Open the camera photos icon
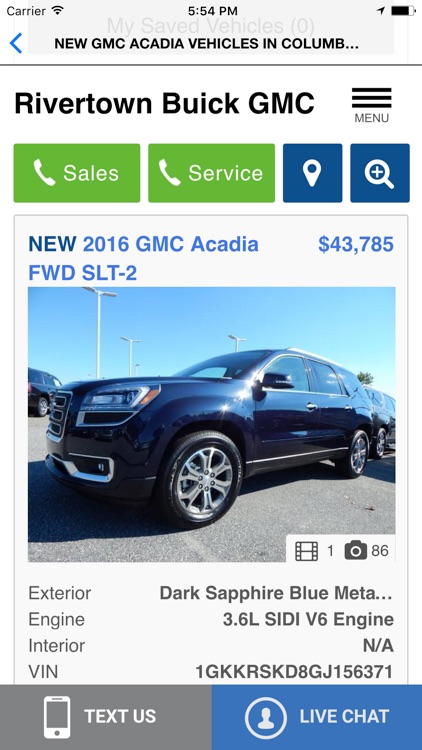This screenshot has height=750, width=422. click(x=355, y=551)
